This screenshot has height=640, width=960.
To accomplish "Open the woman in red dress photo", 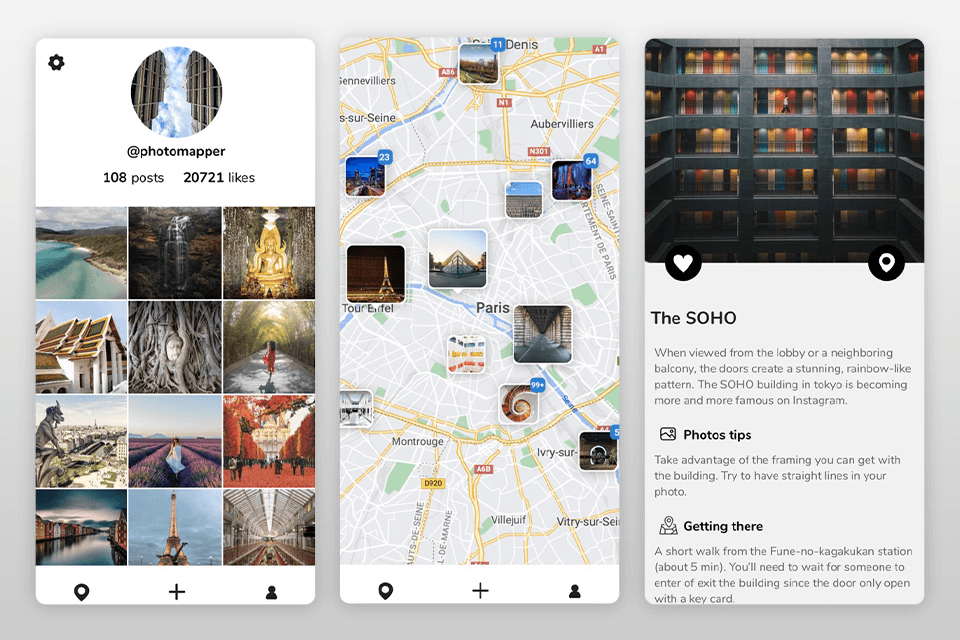I will (x=269, y=347).
